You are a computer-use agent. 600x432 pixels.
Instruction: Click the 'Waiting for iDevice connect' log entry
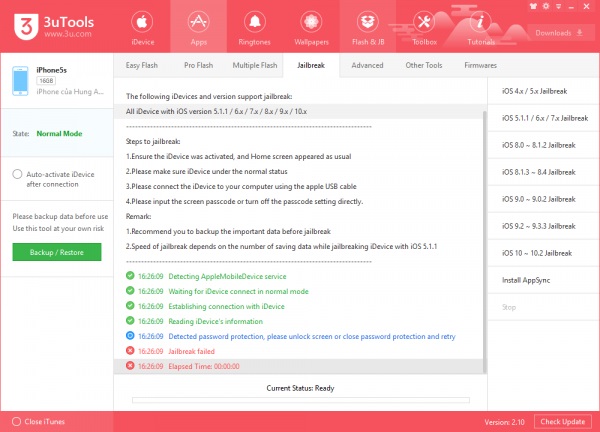238,292
